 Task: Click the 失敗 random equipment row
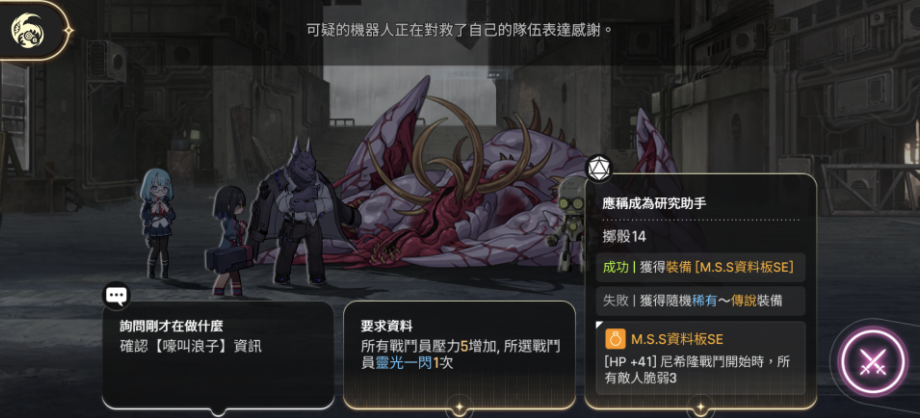click(700, 301)
